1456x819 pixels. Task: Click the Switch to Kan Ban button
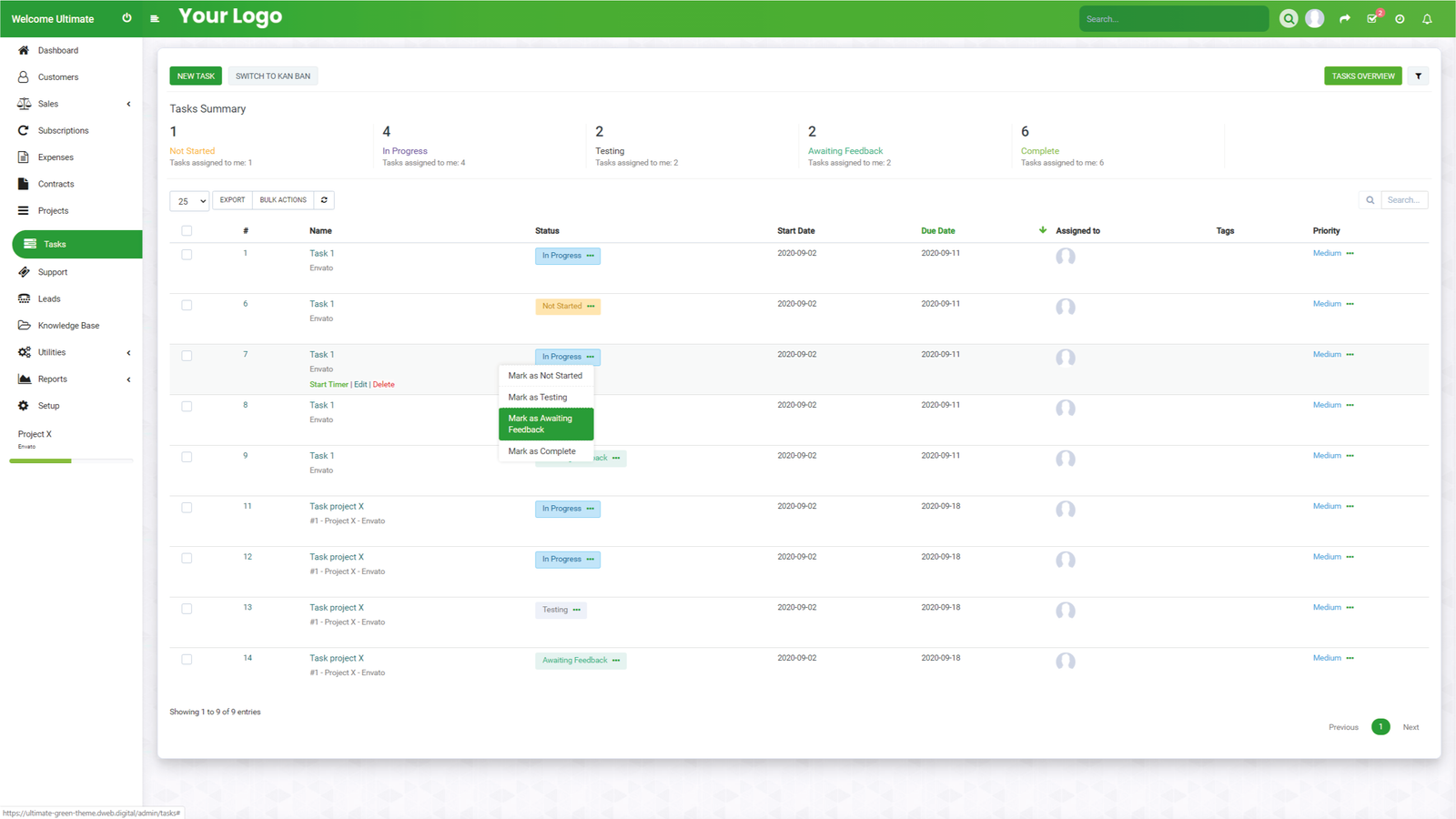pyautogui.click(x=273, y=76)
